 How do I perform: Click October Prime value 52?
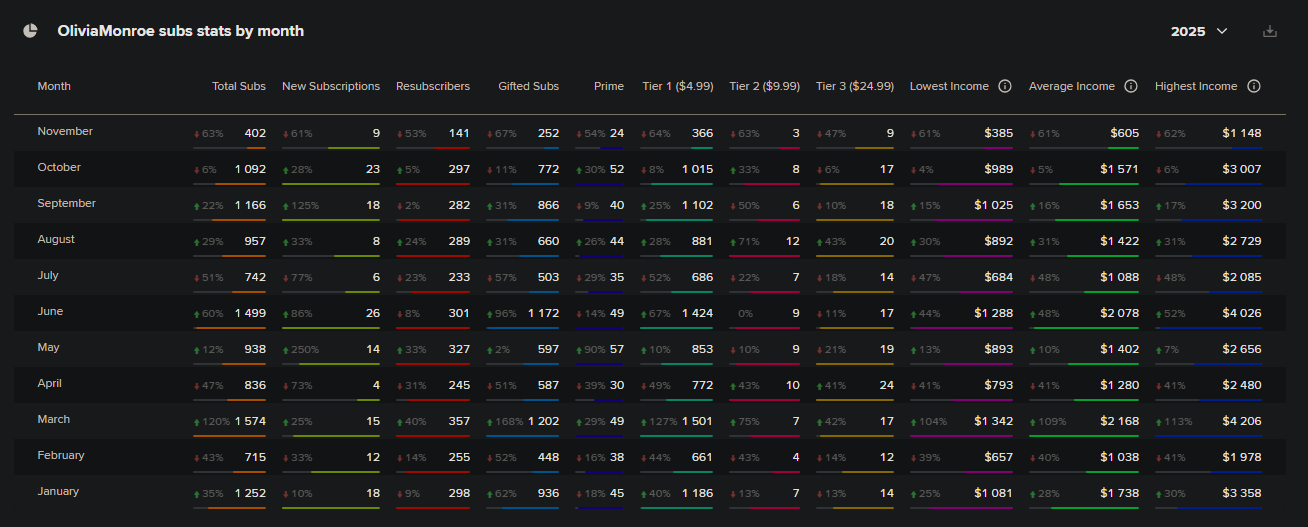pos(617,169)
